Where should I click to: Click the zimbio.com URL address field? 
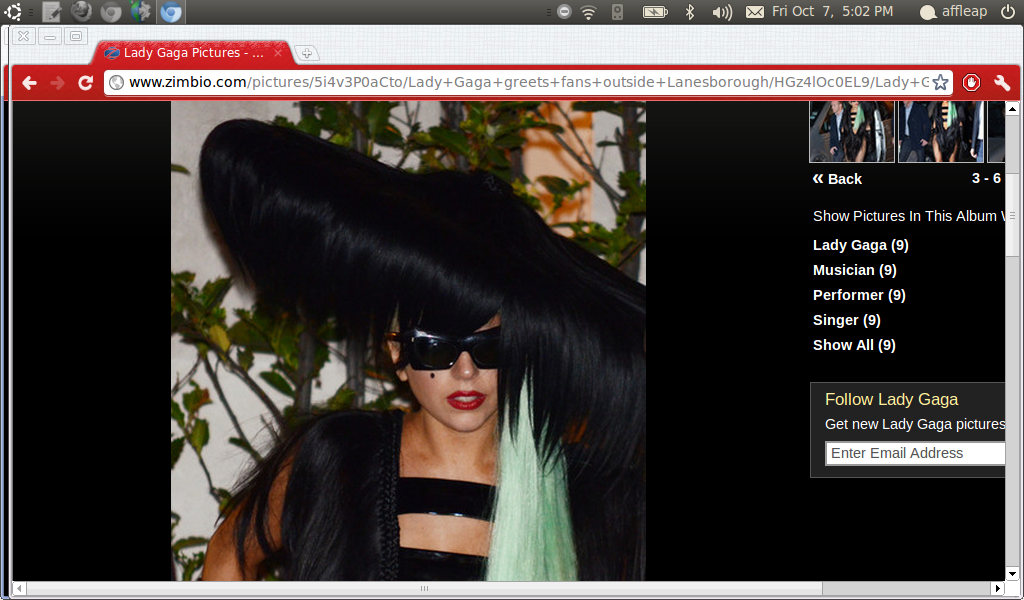click(x=529, y=82)
